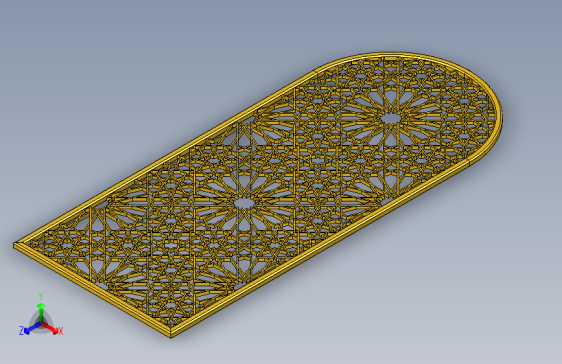Click the blue Z axis arrow on the triad
562x364 pixels.
point(32,328)
